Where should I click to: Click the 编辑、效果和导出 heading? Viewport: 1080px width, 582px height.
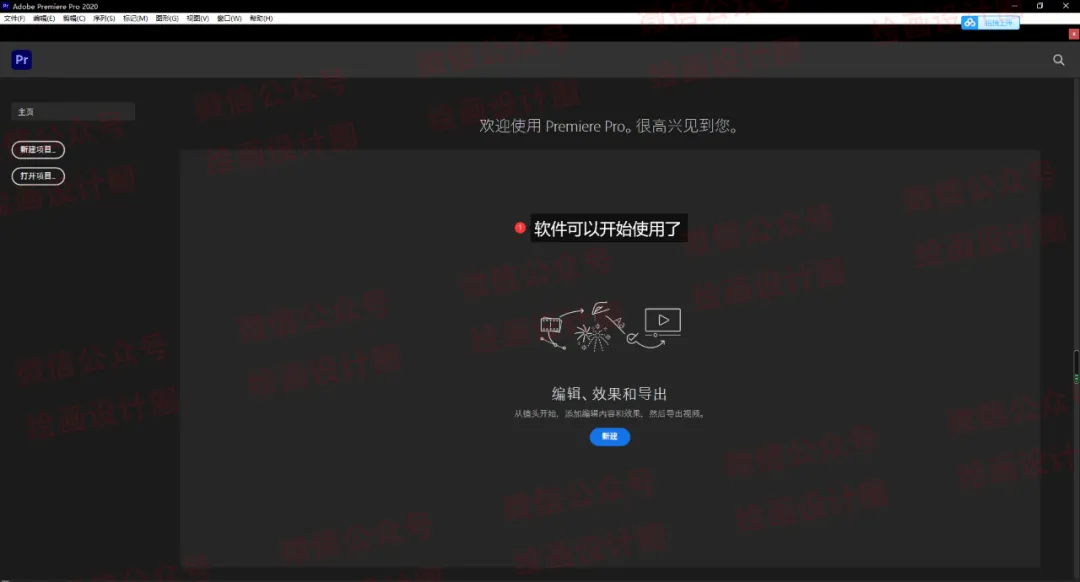(x=610, y=394)
